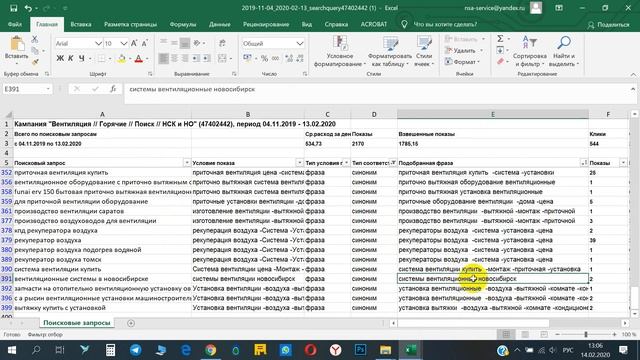Increase font size with large A icon

pyautogui.click(x=134, y=43)
